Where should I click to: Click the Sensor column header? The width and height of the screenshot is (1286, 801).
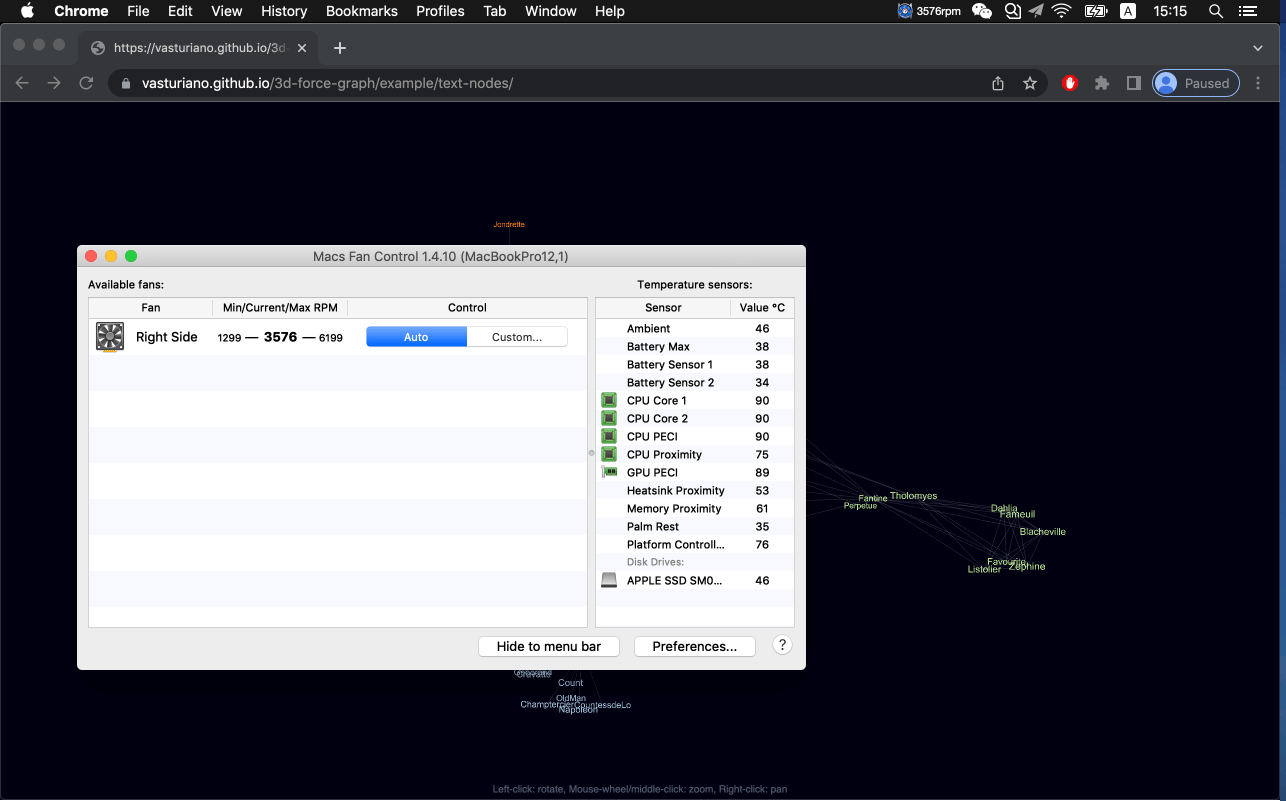(x=663, y=307)
